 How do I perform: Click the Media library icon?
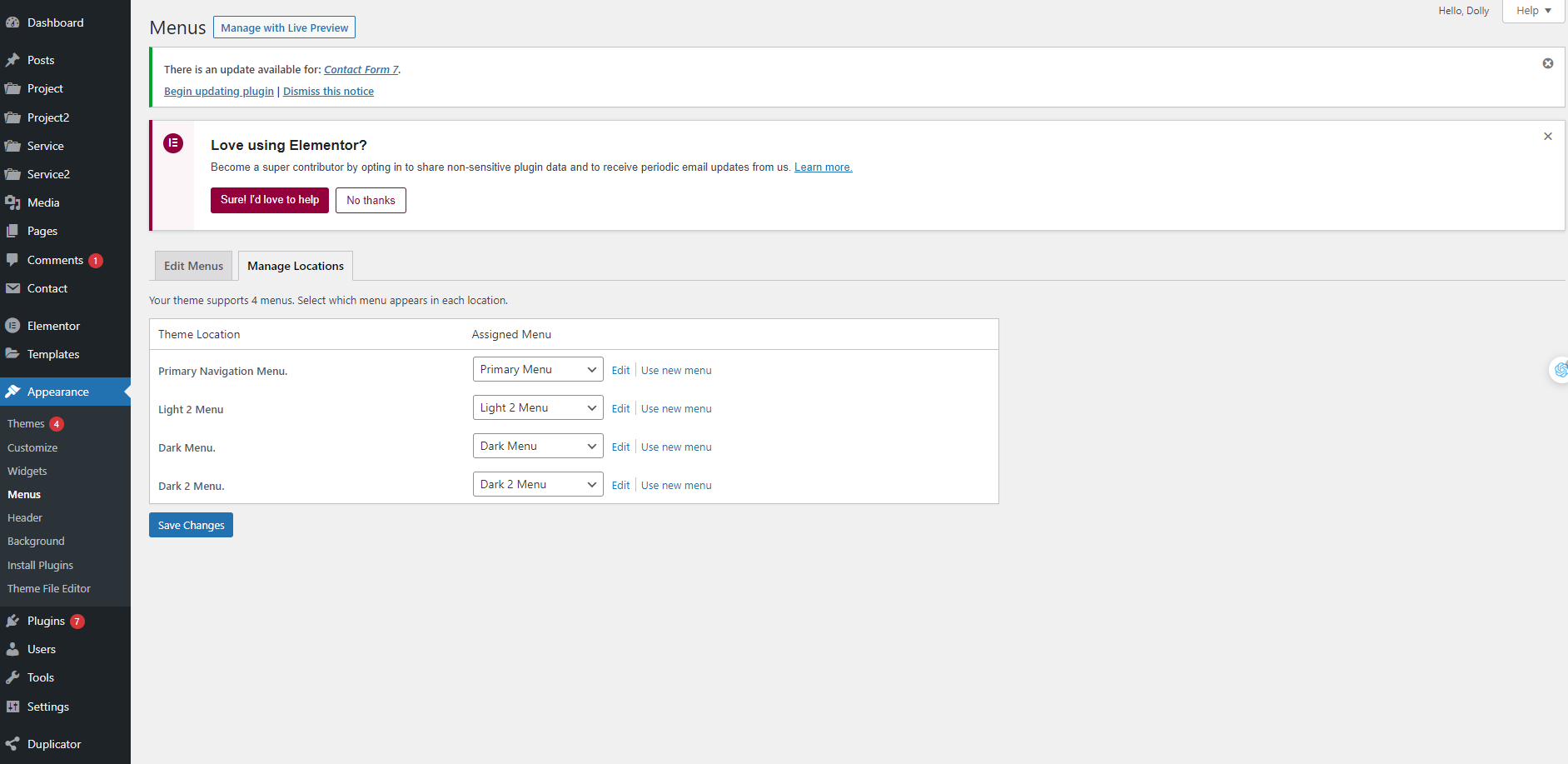pos(12,202)
